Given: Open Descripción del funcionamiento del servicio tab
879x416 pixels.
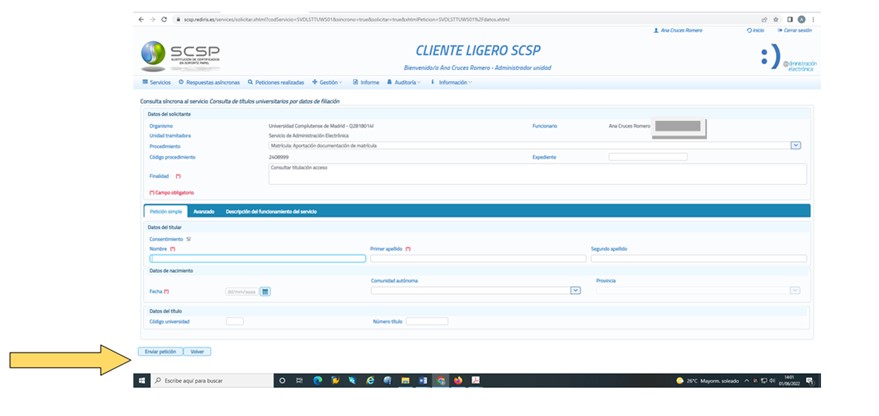Looking at the screenshot, I should pos(271,211).
